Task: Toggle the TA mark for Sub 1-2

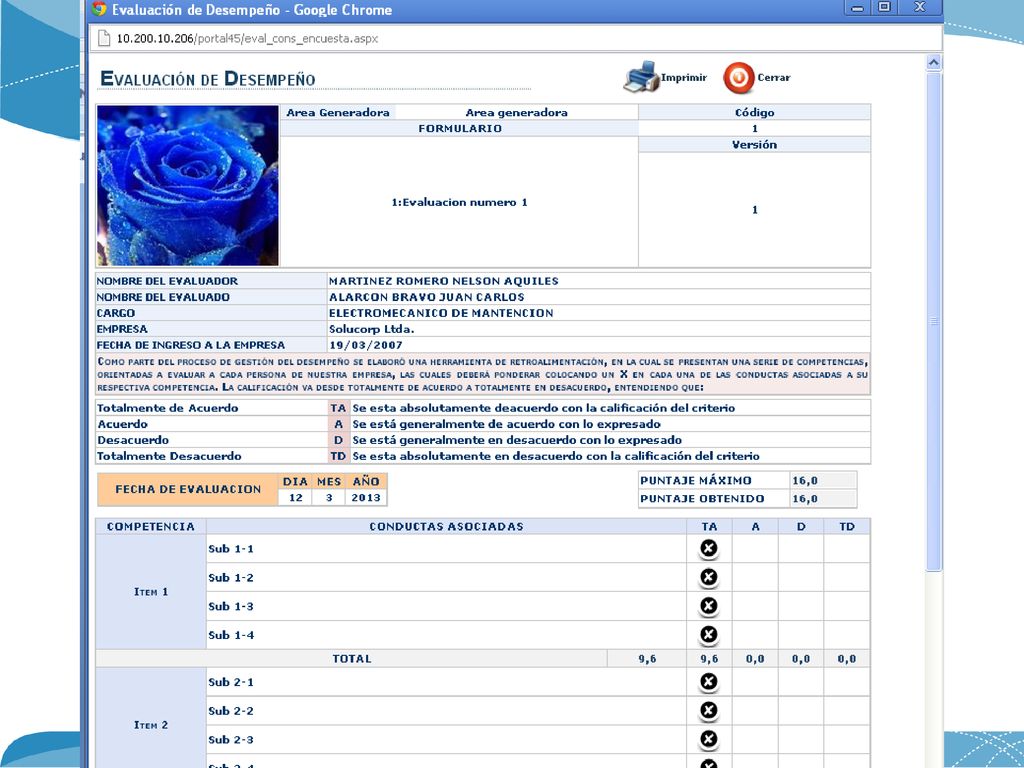Action: [x=709, y=577]
